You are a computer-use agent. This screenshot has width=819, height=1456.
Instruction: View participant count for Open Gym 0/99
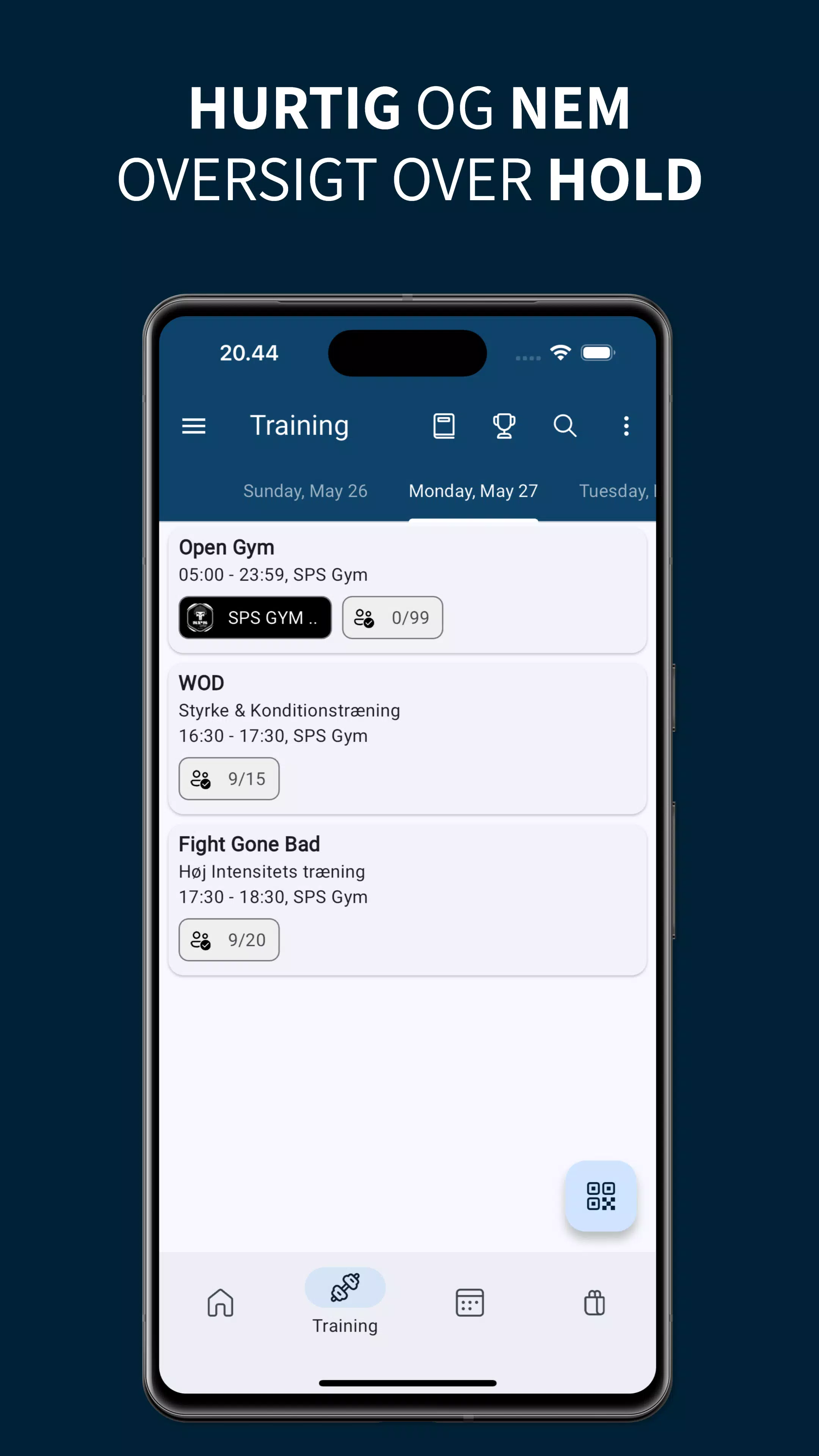point(390,617)
